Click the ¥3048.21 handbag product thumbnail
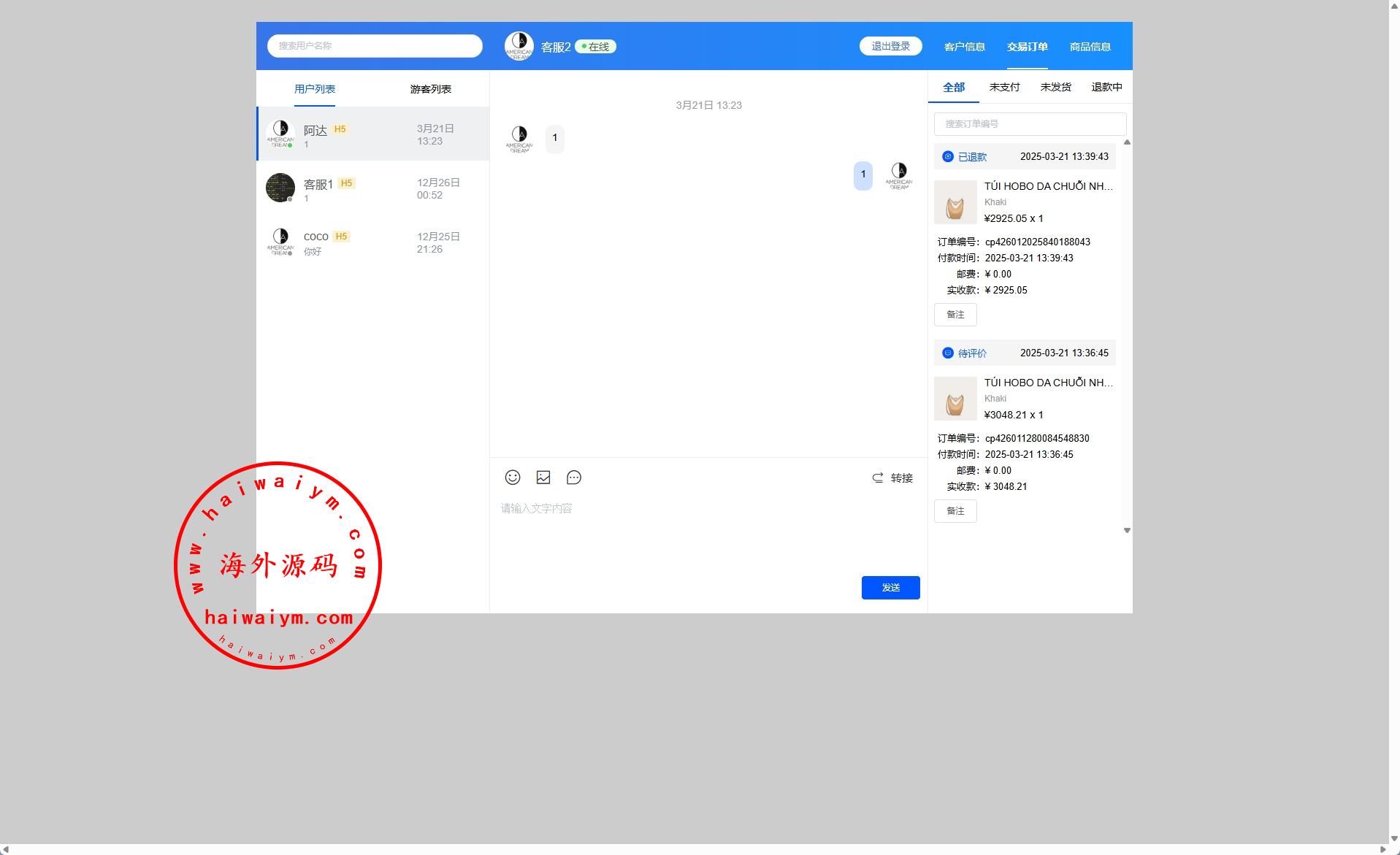 955,399
